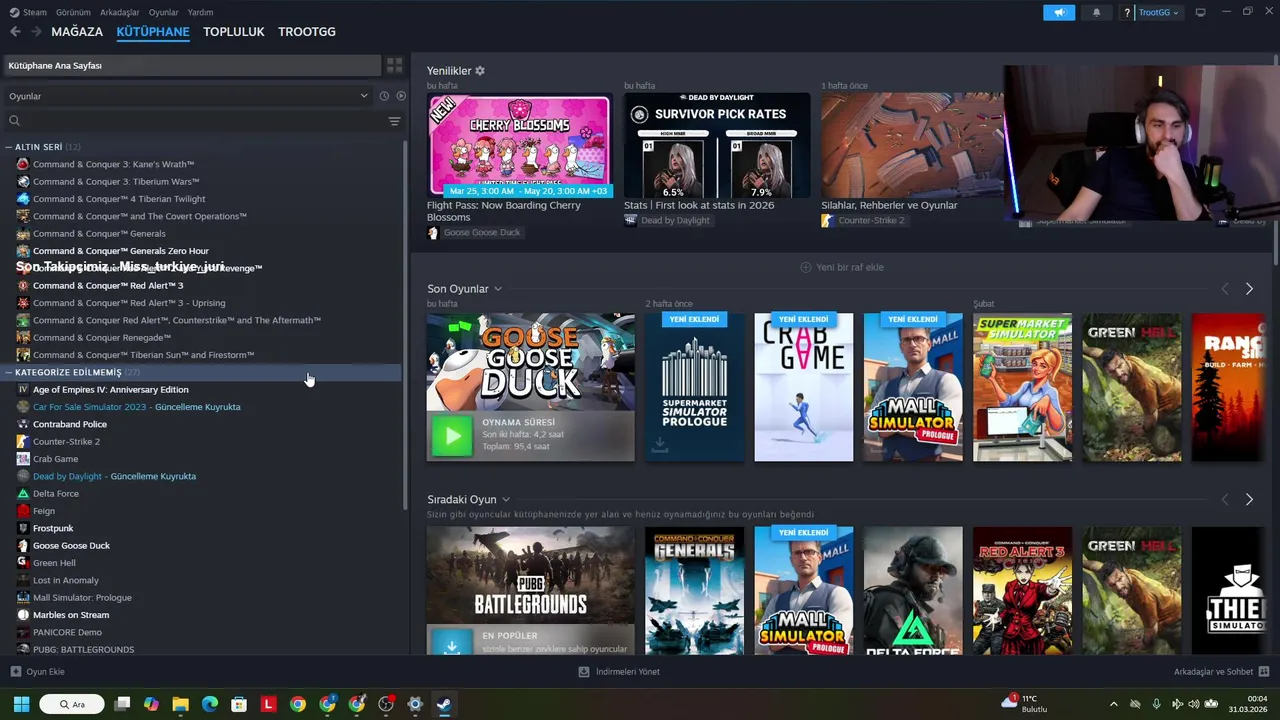1280x720 pixels.
Task: Select Marbles on Stream in list
Action: click(x=71, y=615)
